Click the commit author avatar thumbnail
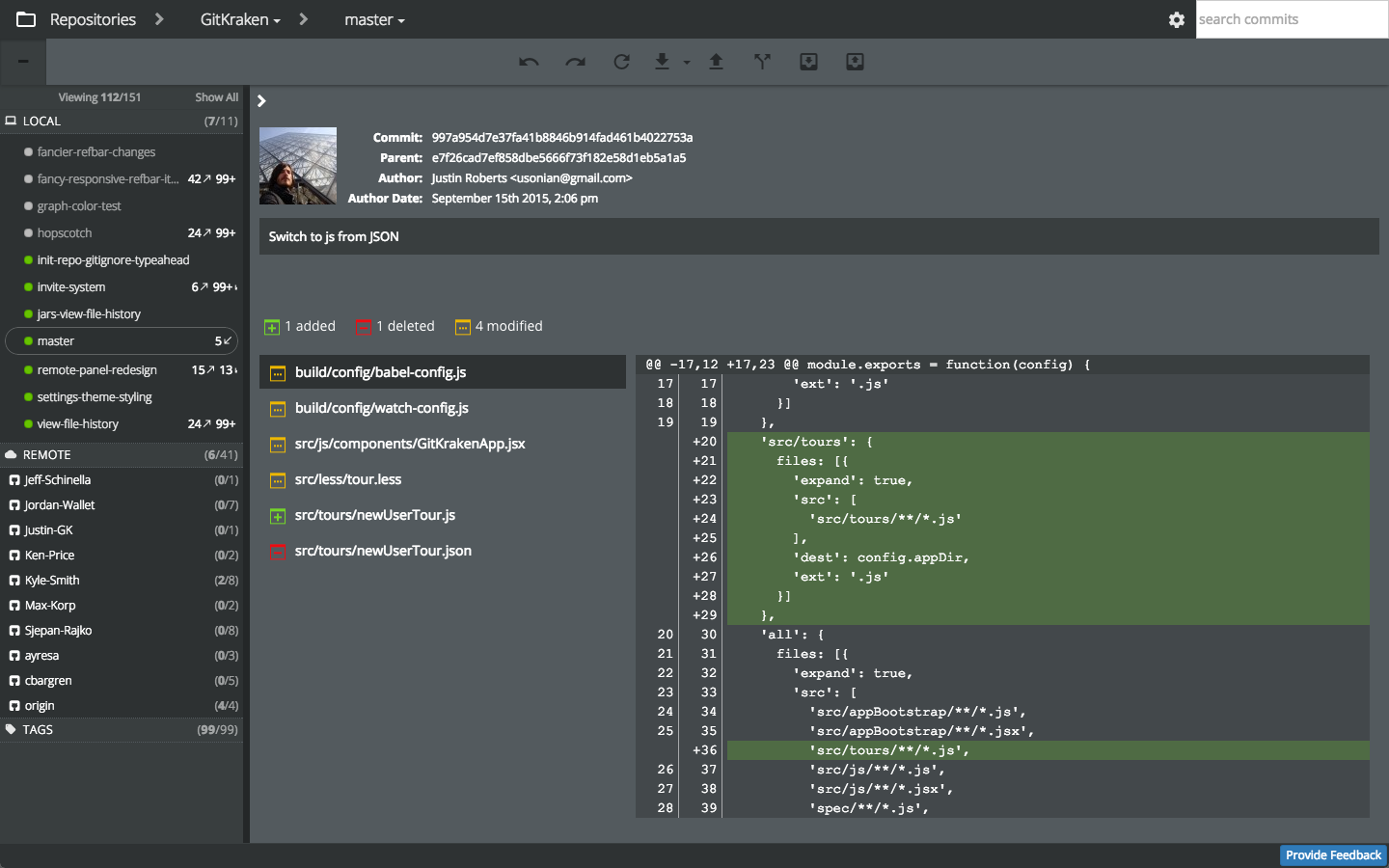1389x868 pixels. (x=298, y=166)
